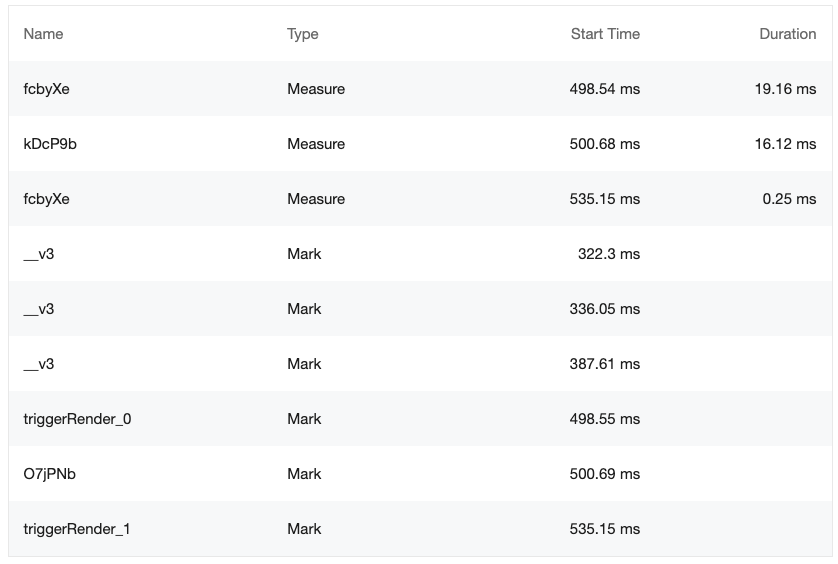The image size is (838, 564).
Task: Select fcbyXe row starting at 535.15 ms
Action: 420,199
